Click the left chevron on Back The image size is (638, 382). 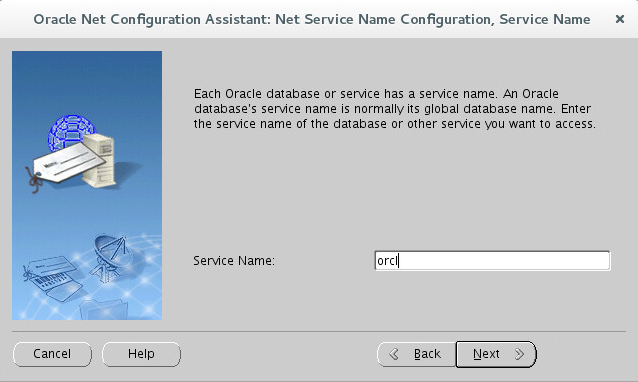pos(393,354)
